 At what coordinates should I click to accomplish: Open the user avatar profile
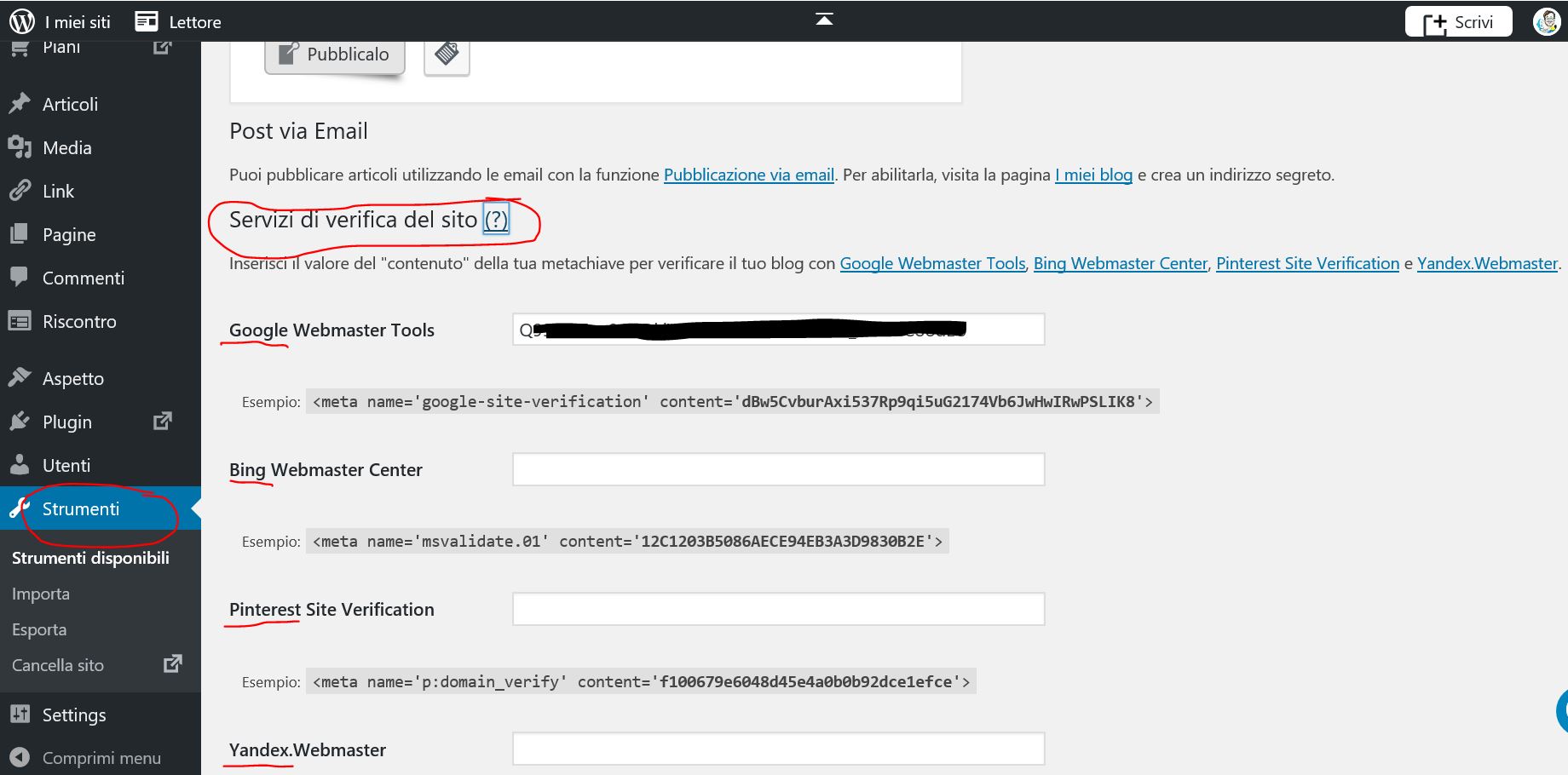(x=1546, y=22)
